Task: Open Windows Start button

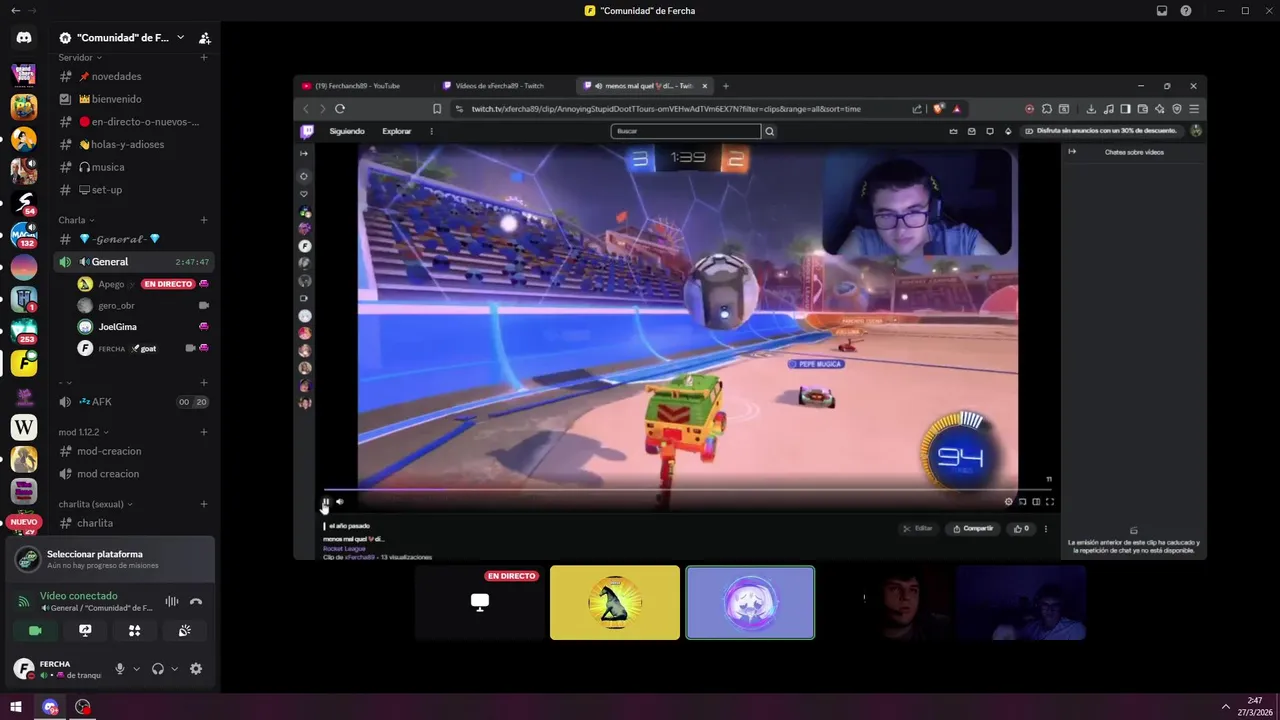Action: (x=16, y=707)
